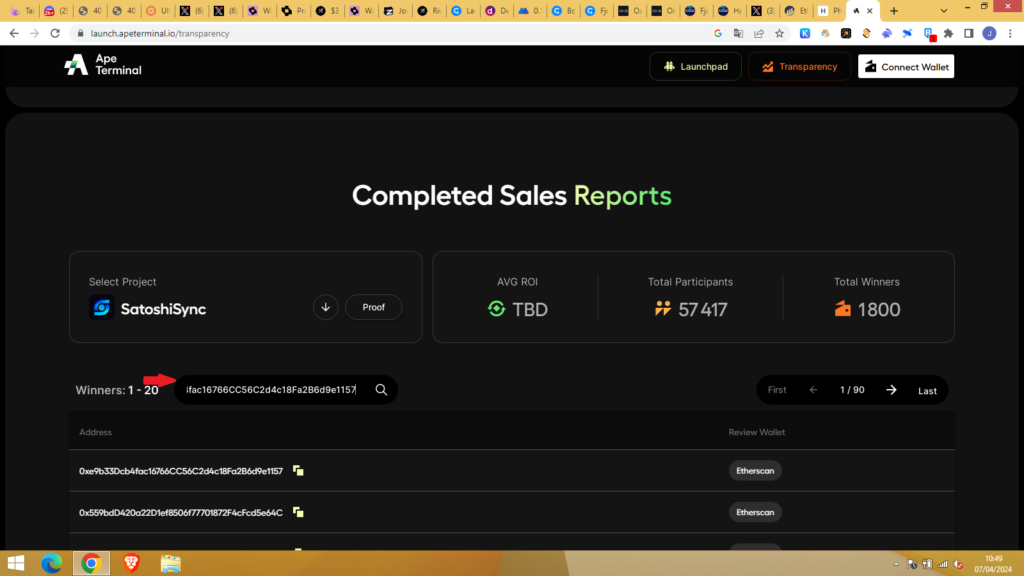Open Etherscan for address 0x559bdD420a…
Screen dimensions: 1024x576
pos(755,513)
